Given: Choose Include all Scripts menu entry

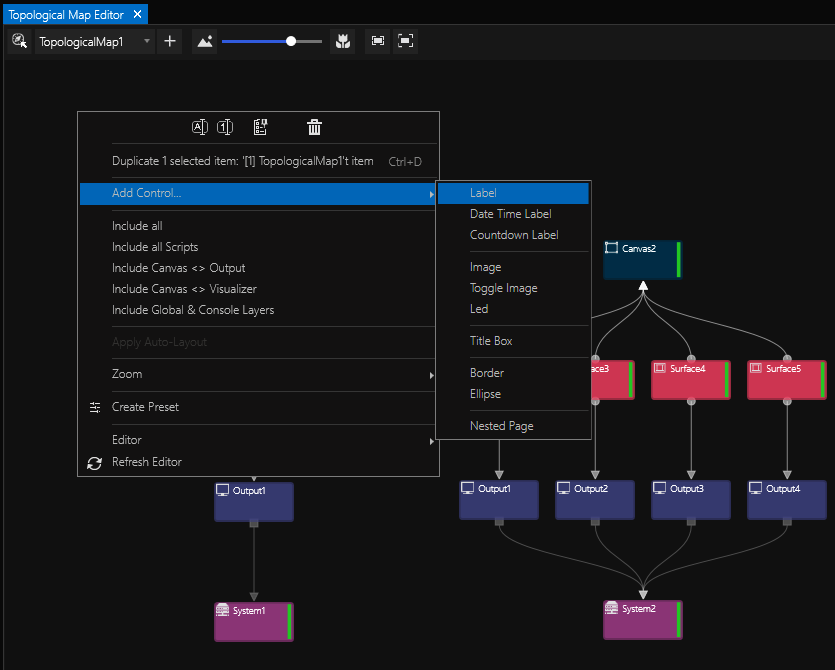Looking at the screenshot, I should pos(155,247).
